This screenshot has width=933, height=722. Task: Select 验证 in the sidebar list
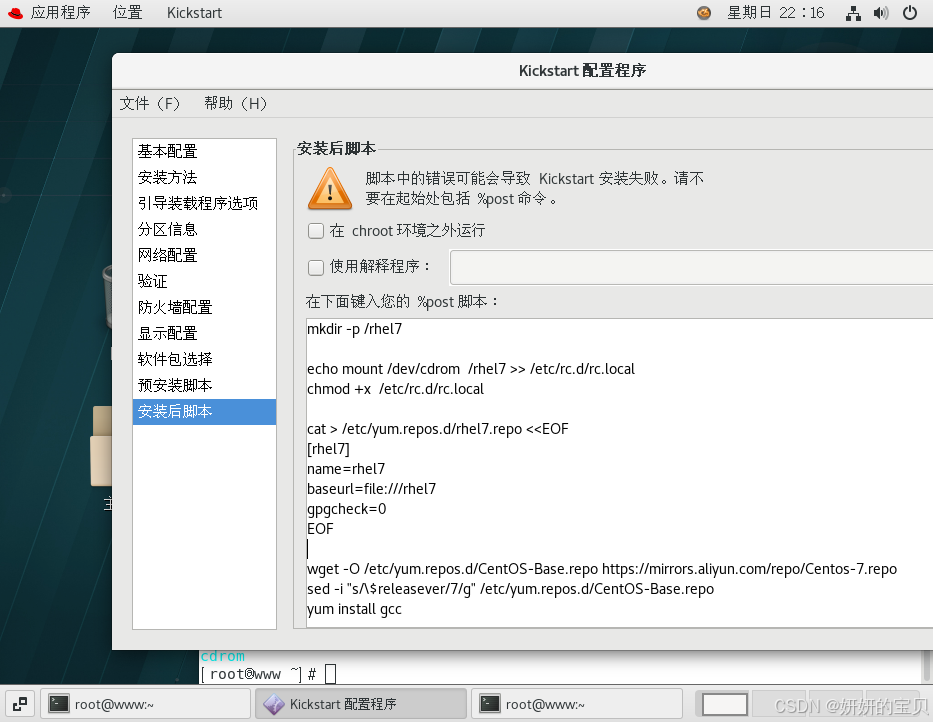coord(204,281)
